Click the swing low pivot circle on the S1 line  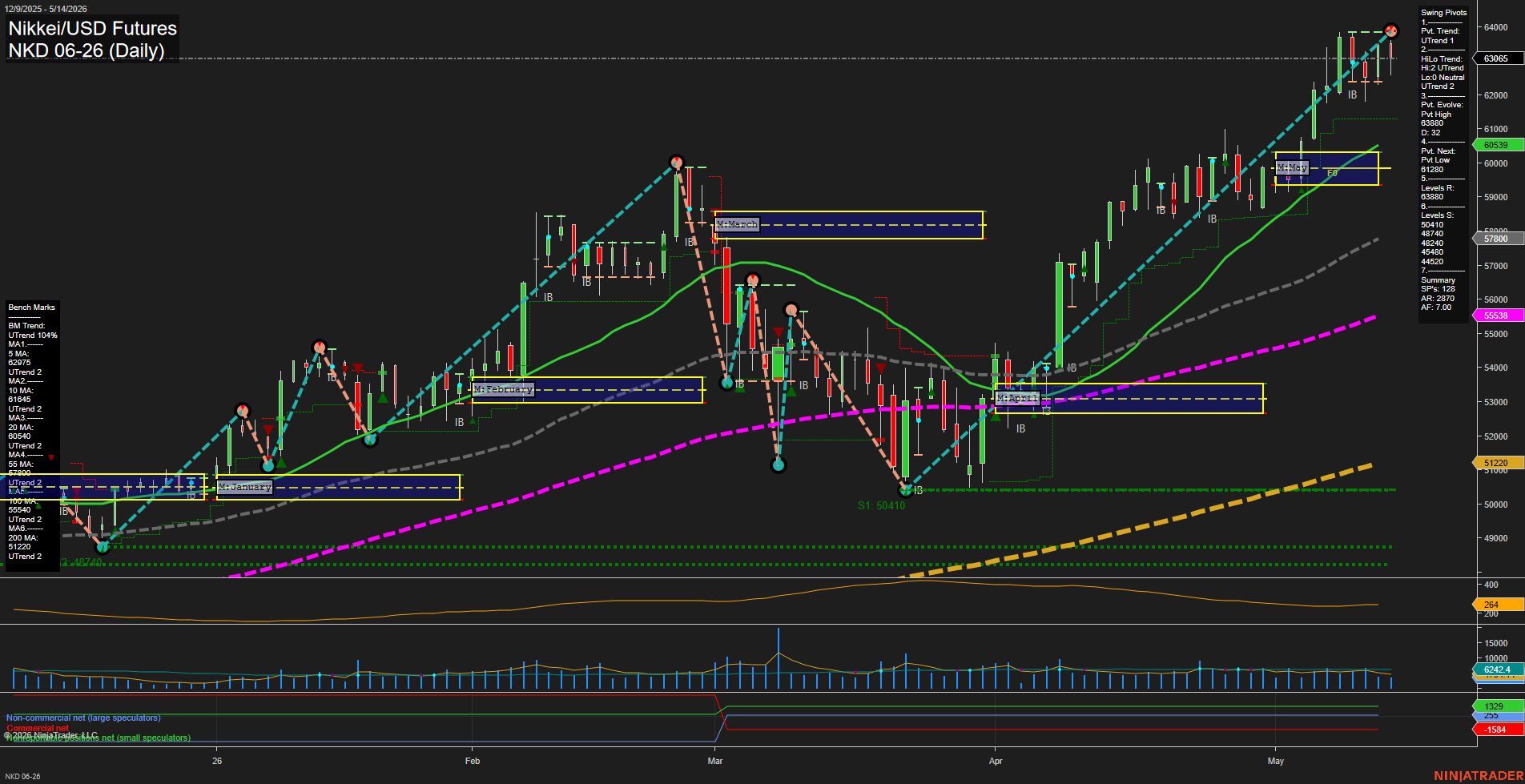pyautogui.click(x=906, y=489)
